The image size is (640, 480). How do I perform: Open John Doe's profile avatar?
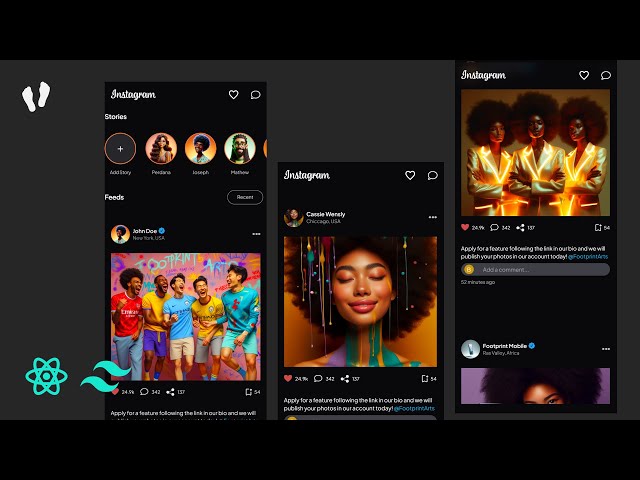point(120,234)
